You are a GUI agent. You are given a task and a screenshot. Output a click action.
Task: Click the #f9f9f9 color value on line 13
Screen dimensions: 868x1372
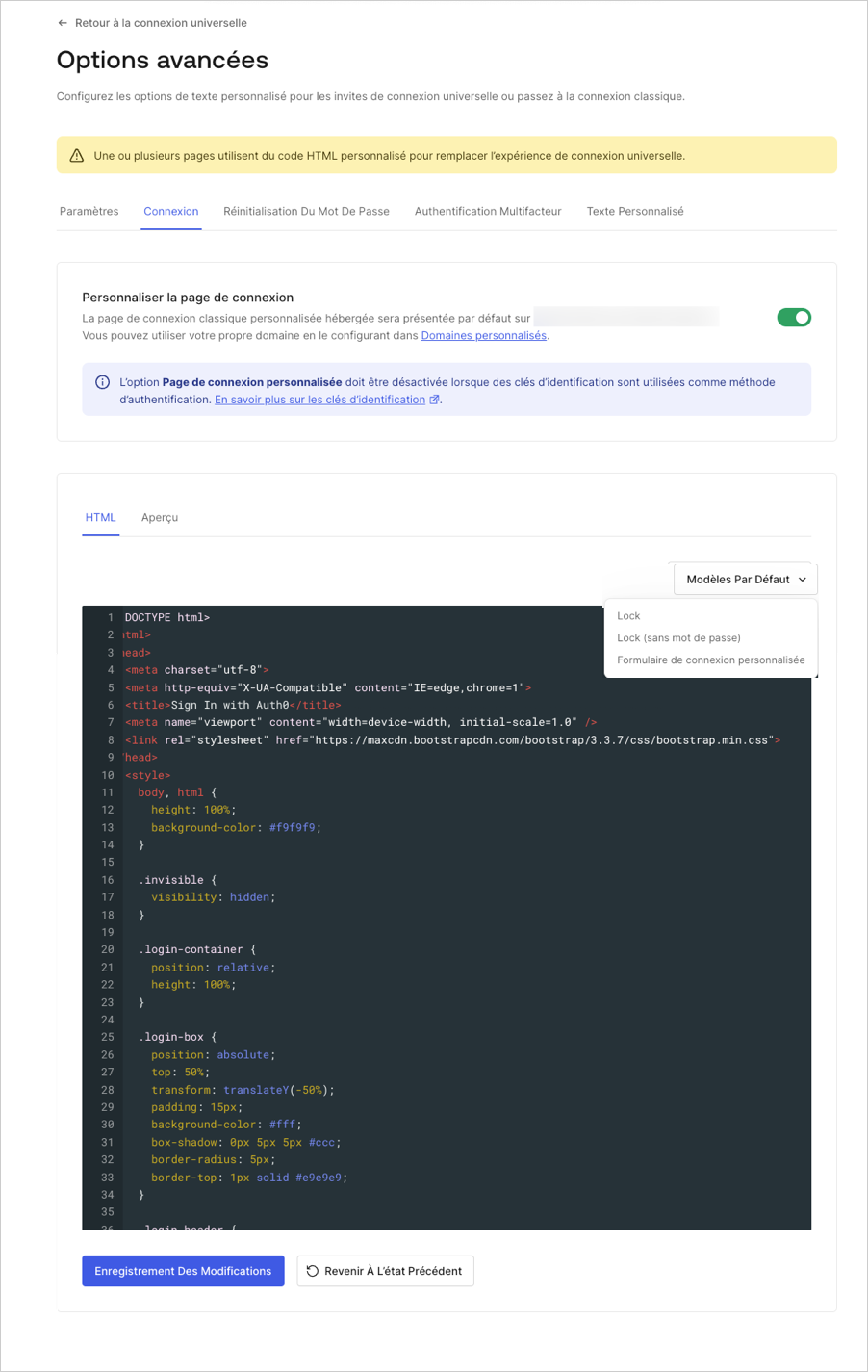coord(293,827)
